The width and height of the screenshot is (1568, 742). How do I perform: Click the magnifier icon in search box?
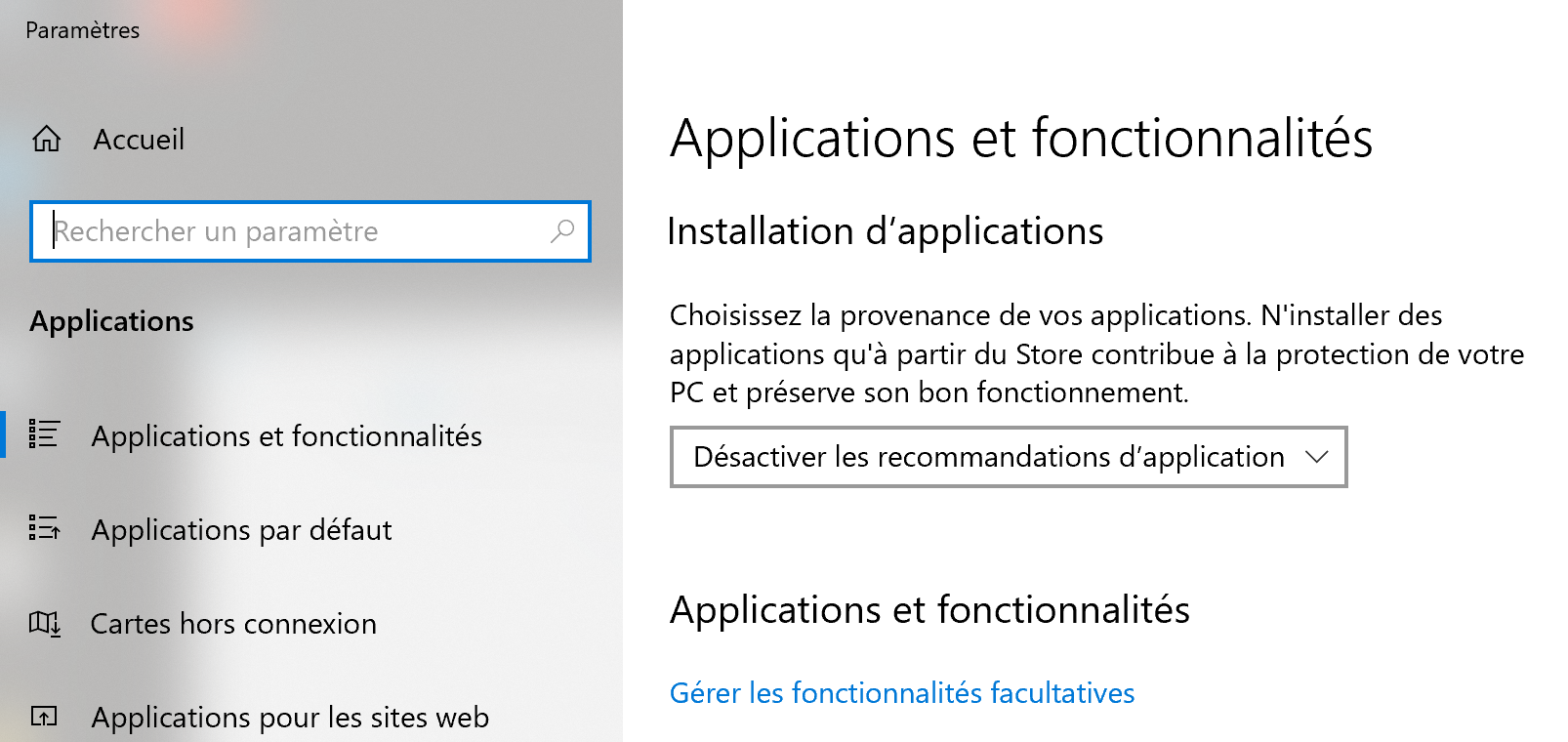[562, 231]
